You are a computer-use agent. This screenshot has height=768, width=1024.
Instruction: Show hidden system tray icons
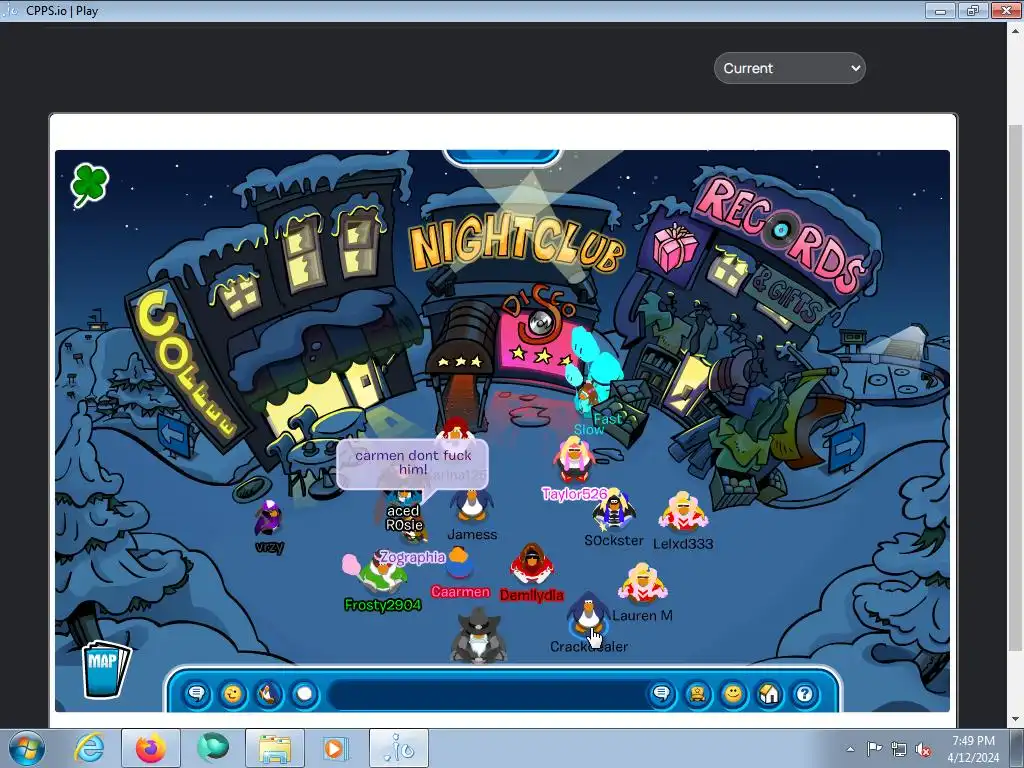pyautogui.click(x=850, y=749)
